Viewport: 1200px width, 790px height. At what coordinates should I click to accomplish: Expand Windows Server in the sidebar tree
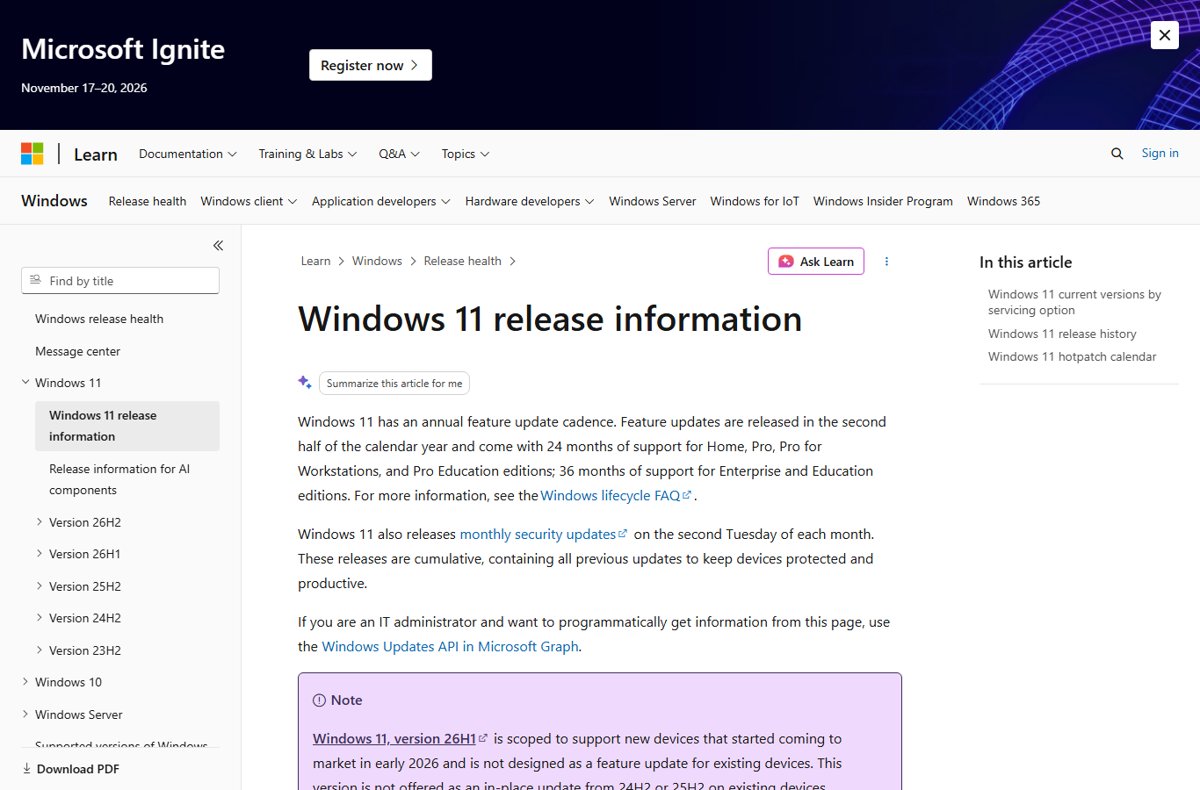click(x=25, y=714)
